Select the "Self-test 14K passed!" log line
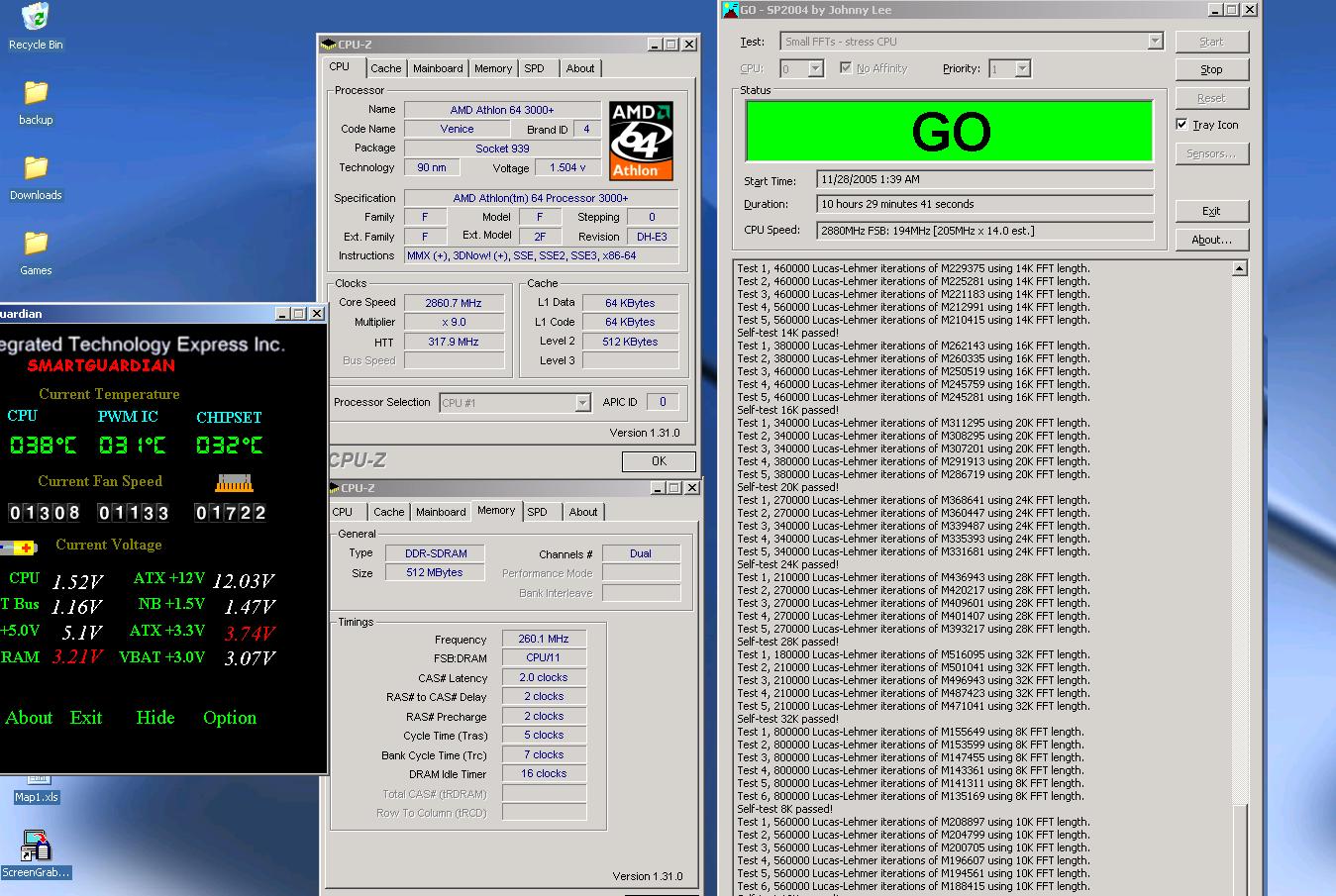 [x=787, y=334]
